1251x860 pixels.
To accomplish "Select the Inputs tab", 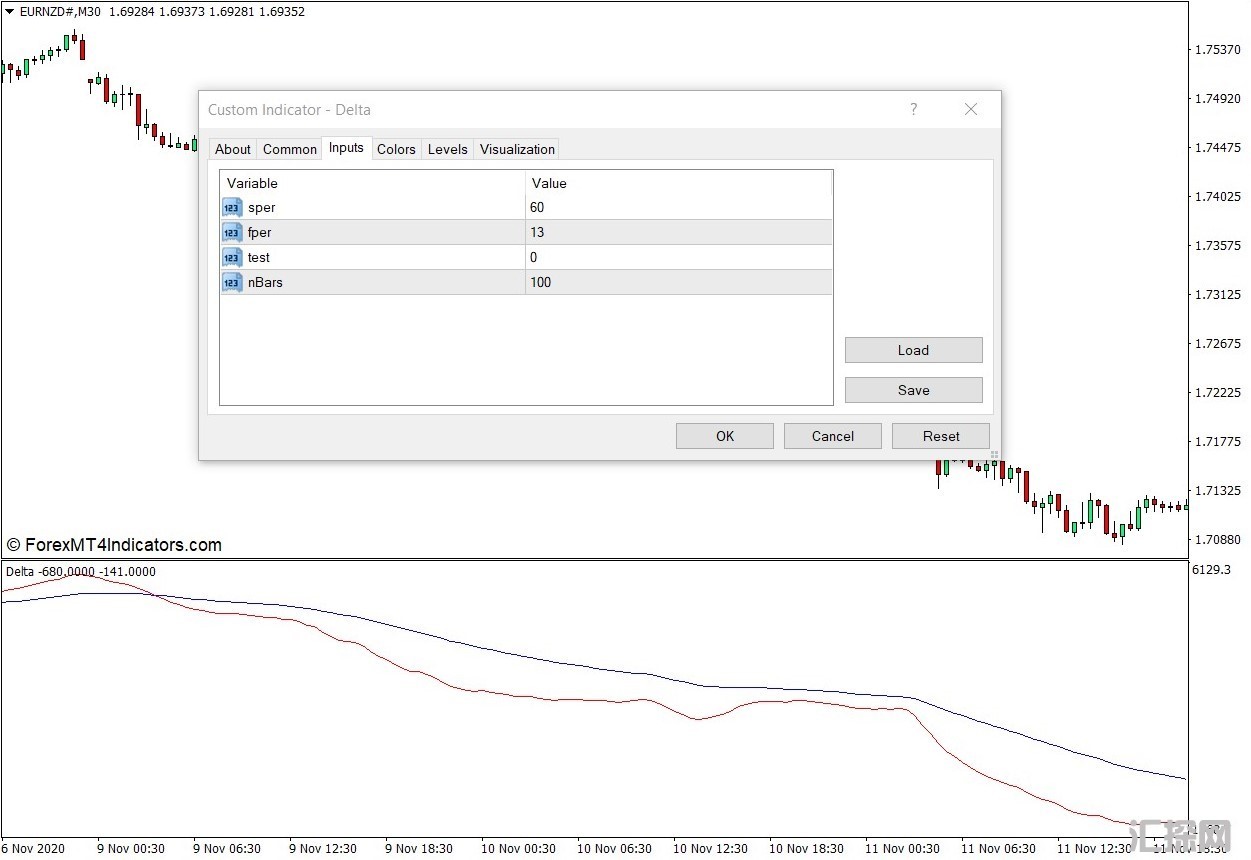I will click(346, 147).
